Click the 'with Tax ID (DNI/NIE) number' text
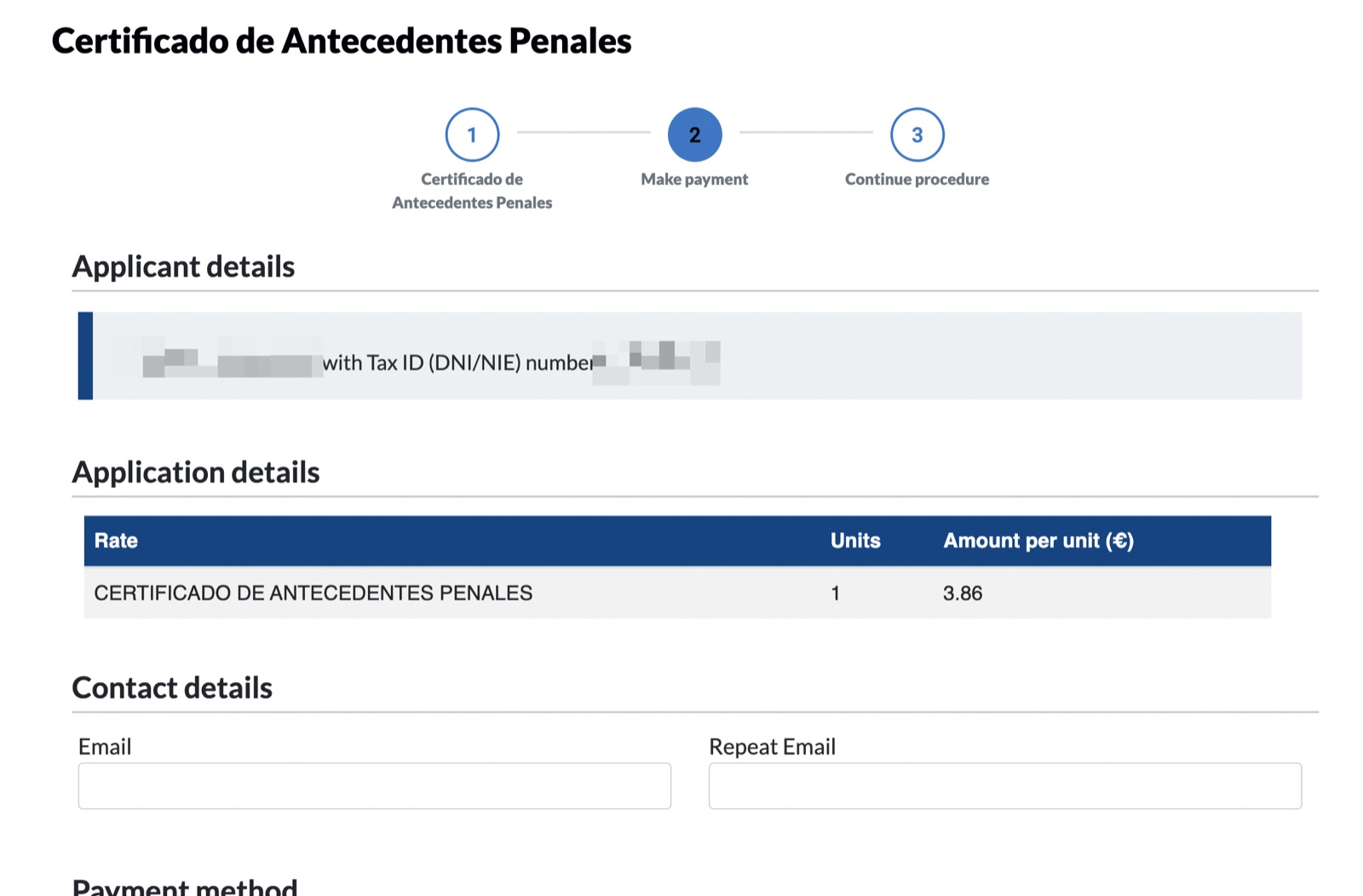The width and height of the screenshot is (1363, 896). point(458,363)
